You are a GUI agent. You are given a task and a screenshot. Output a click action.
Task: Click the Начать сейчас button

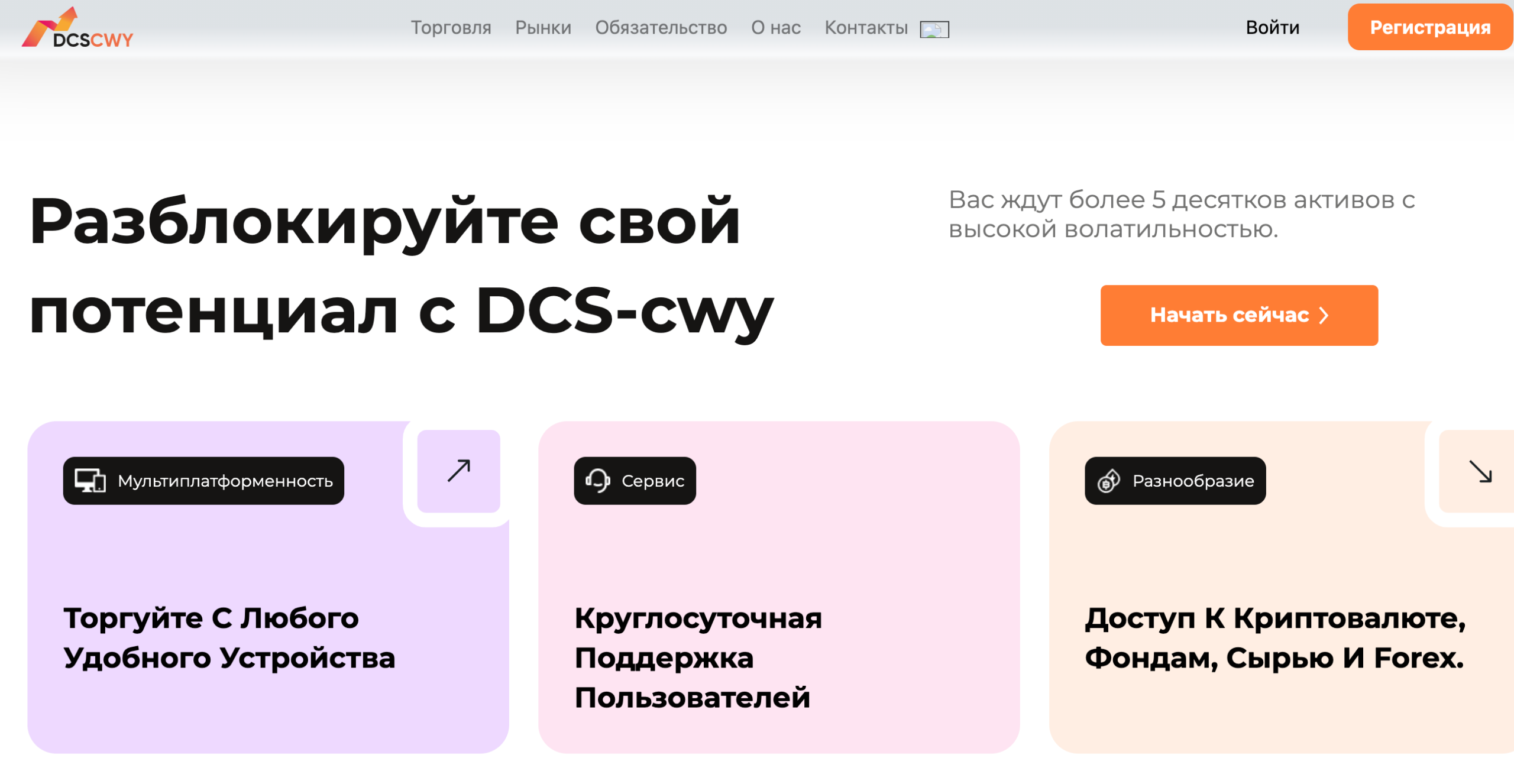coord(1239,315)
